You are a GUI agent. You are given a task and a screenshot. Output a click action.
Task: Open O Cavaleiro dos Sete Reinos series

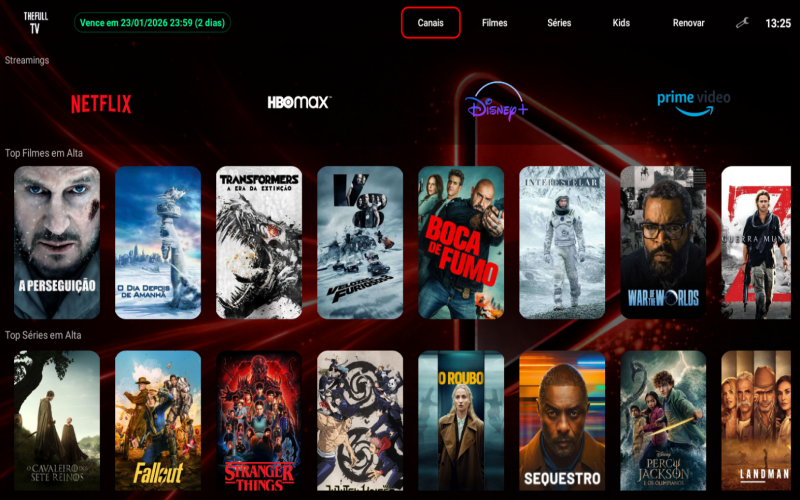(57, 420)
